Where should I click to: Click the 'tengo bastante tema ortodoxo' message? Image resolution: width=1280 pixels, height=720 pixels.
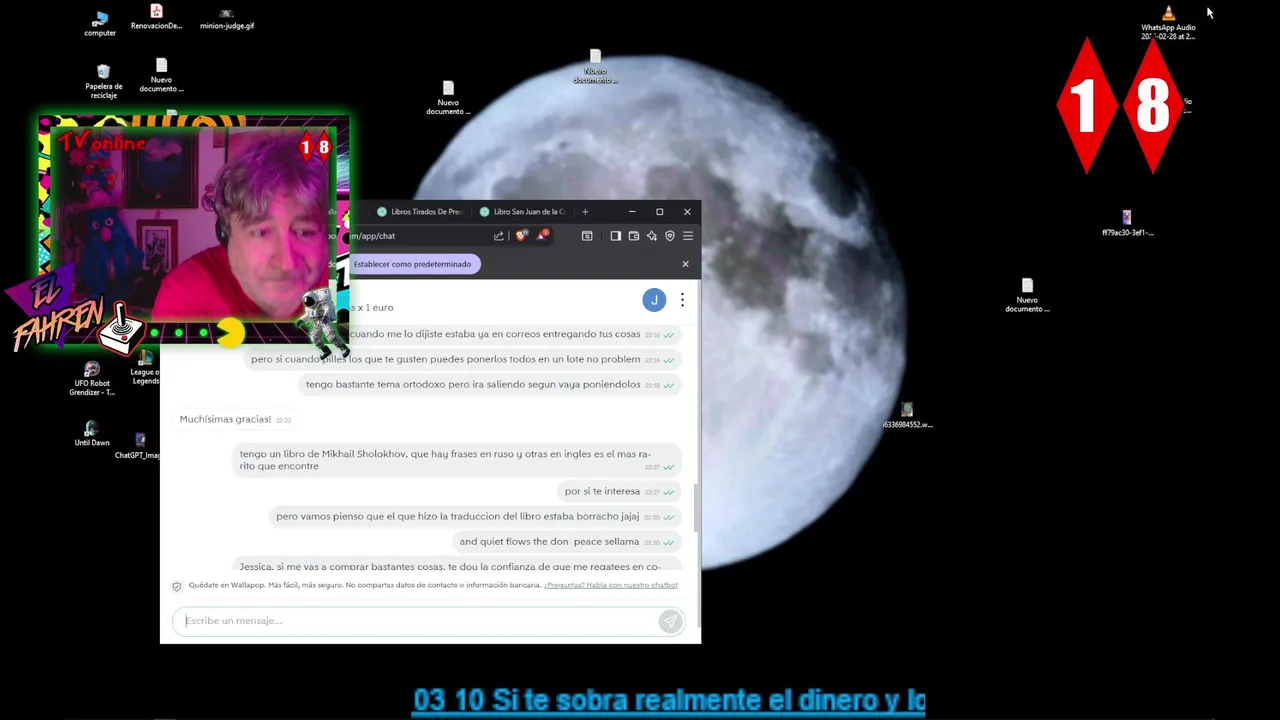[x=490, y=384]
